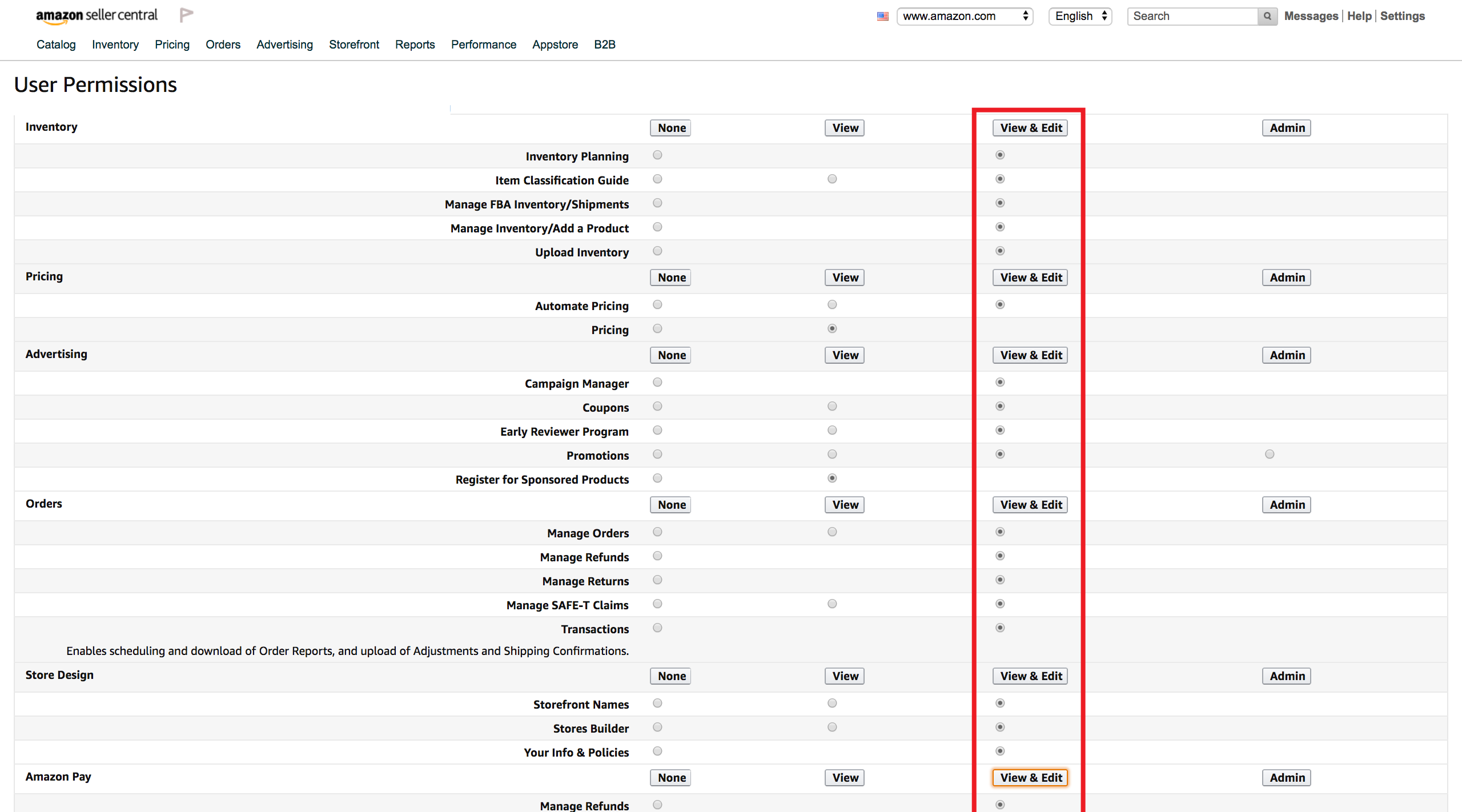Click the Amazon Seller Central logo

point(97,15)
